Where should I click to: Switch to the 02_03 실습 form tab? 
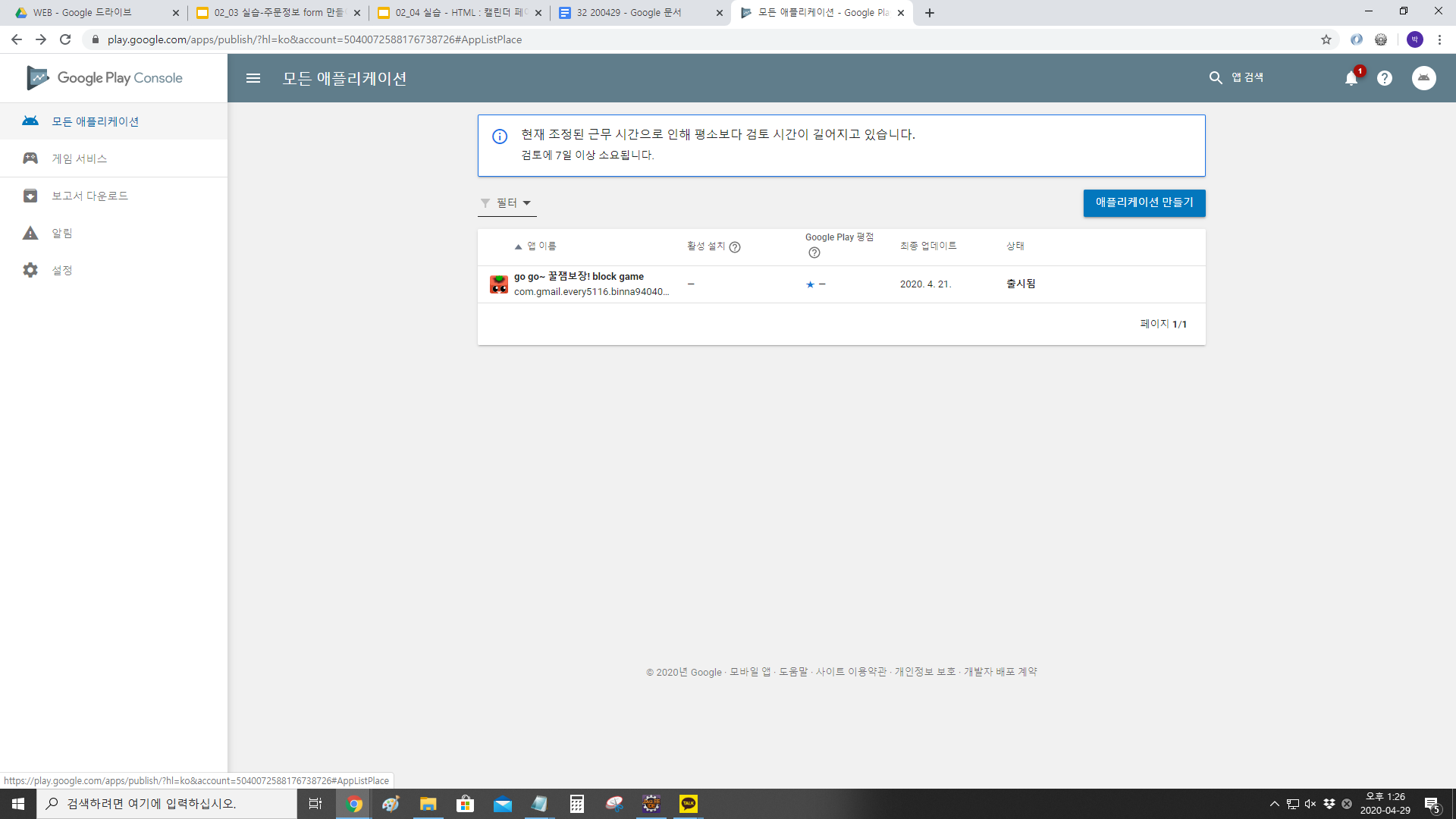pyautogui.click(x=278, y=13)
